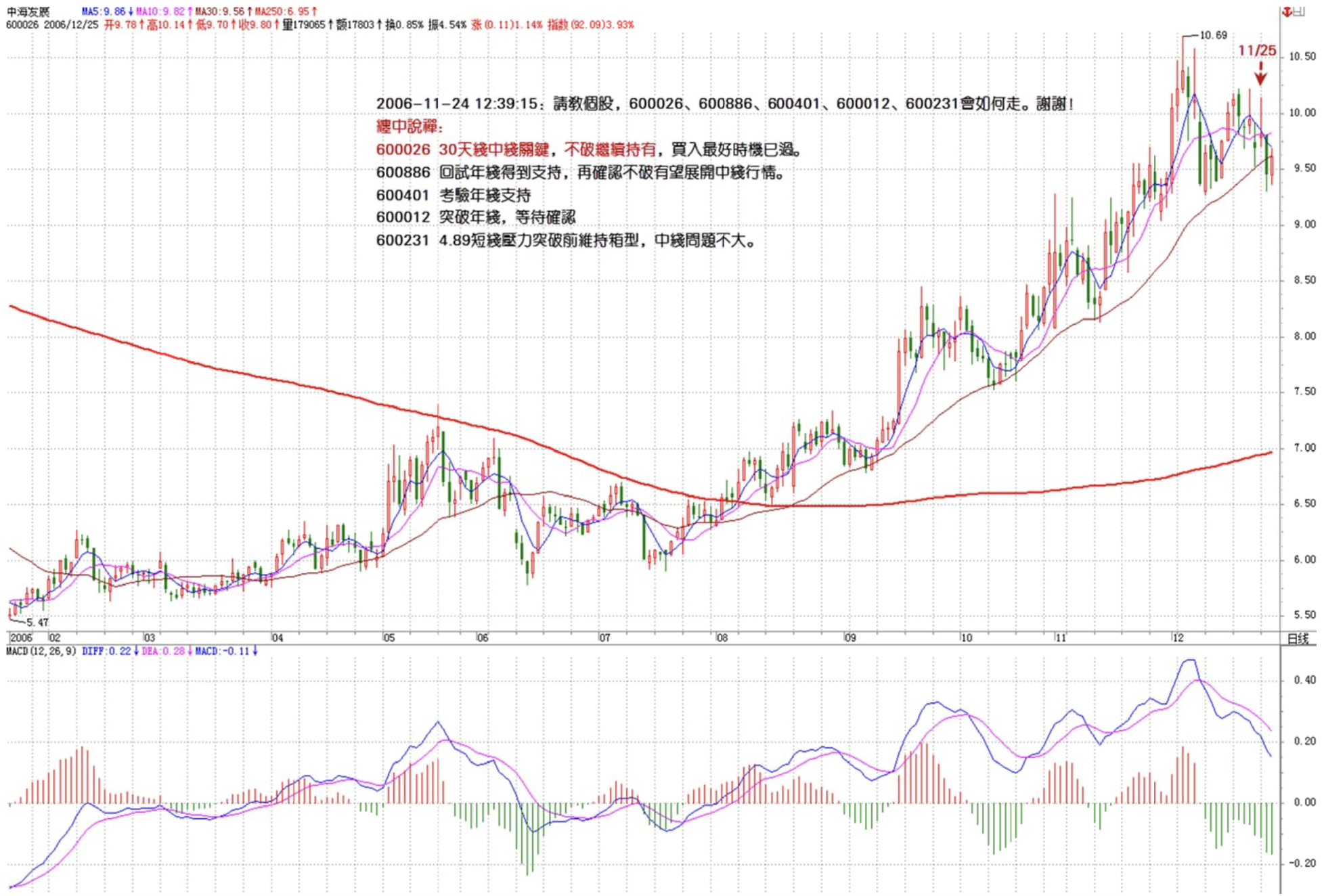
Task: Open the 日线 period selector
Action: 1298,638
